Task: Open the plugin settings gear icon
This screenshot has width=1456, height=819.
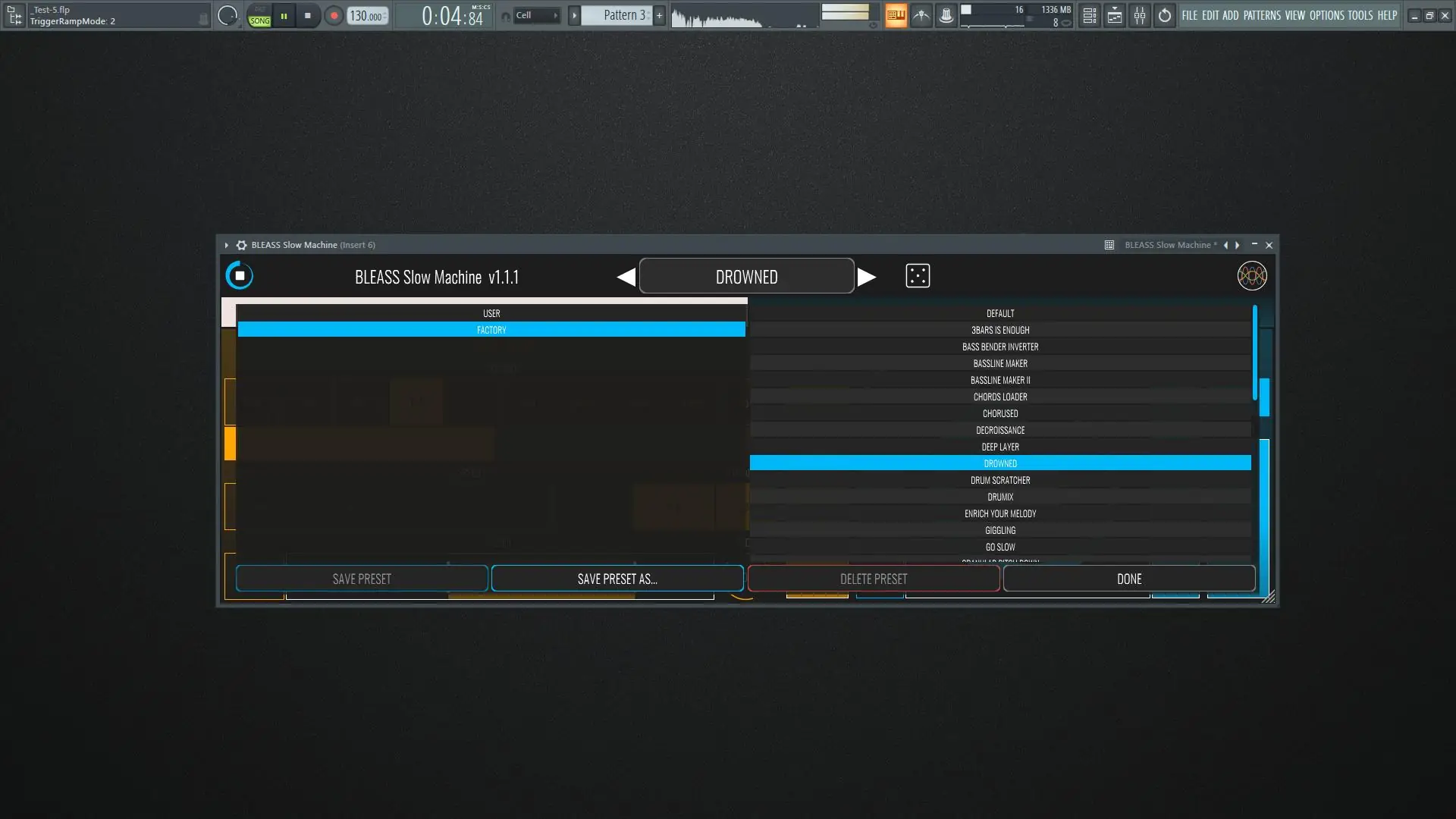Action: [241, 245]
